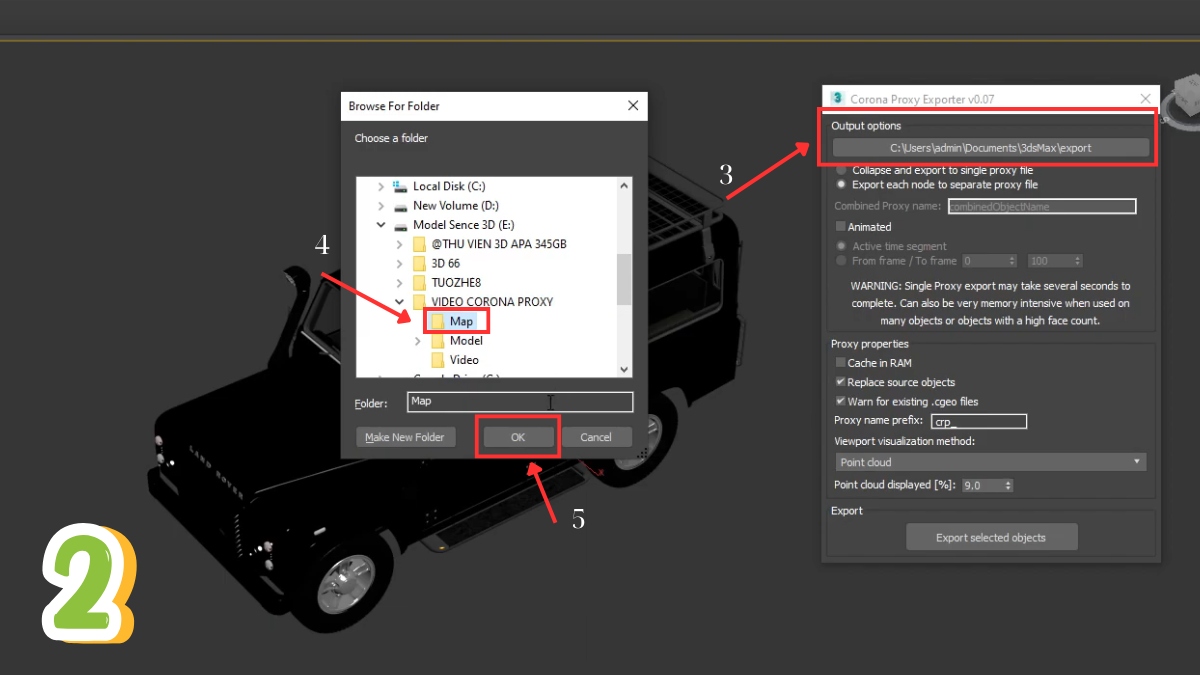Click the 3ds Max icon in Corona Proxy Exporter titlebar
This screenshot has height=675, width=1200.
coord(837,99)
